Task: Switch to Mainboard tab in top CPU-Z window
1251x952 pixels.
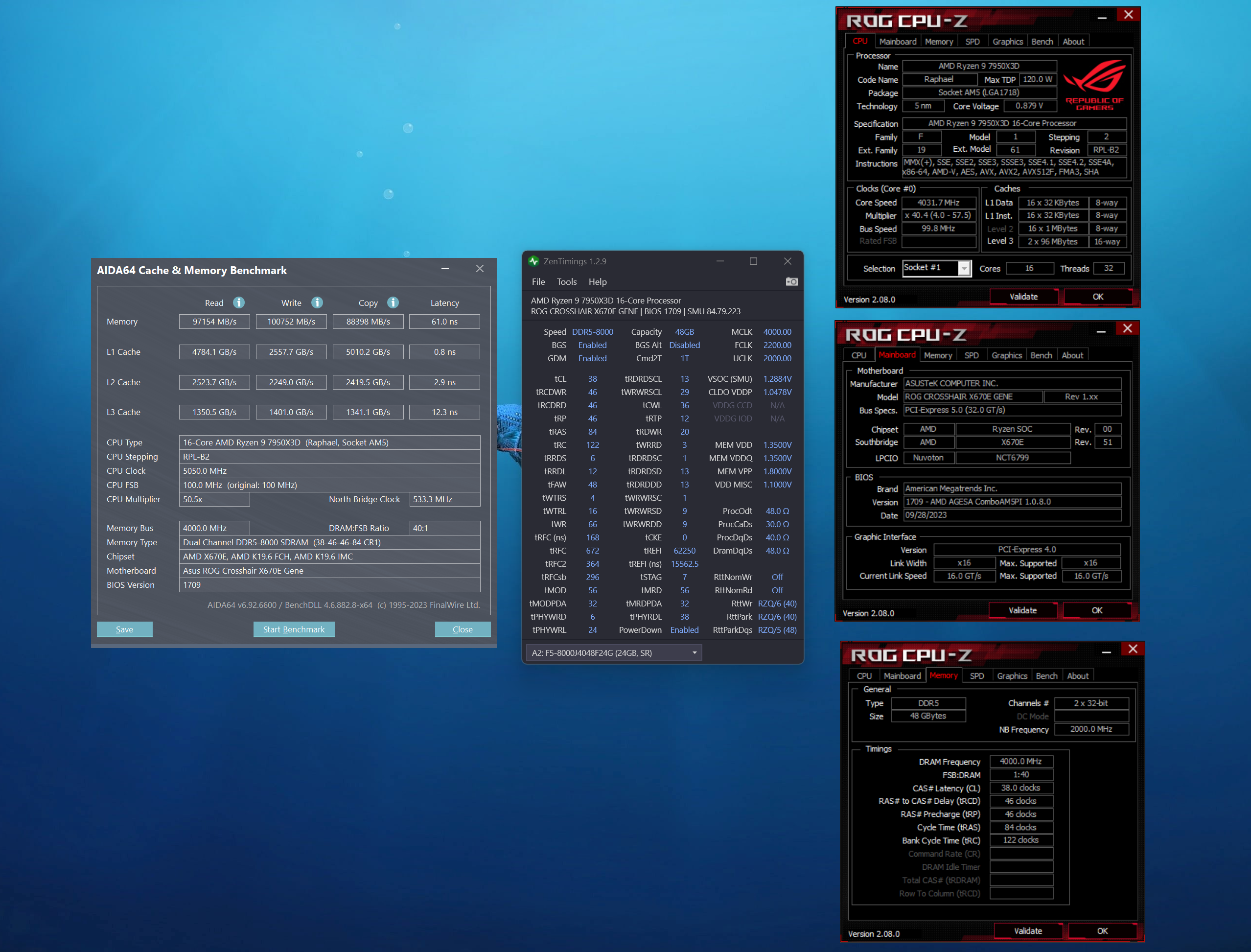Action: coord(898,42)
